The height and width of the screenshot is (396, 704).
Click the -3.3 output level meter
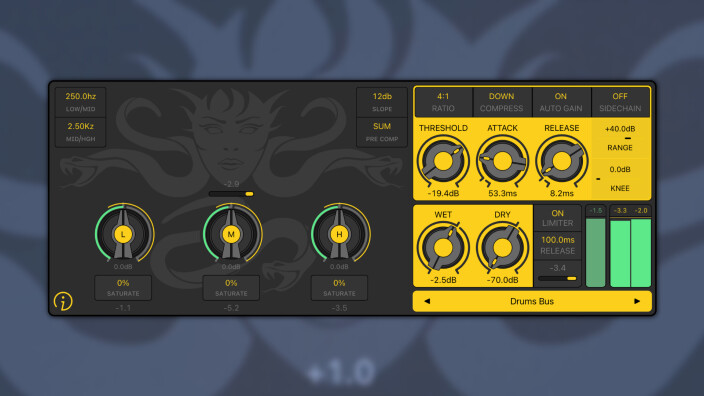[x=620, y=246]
